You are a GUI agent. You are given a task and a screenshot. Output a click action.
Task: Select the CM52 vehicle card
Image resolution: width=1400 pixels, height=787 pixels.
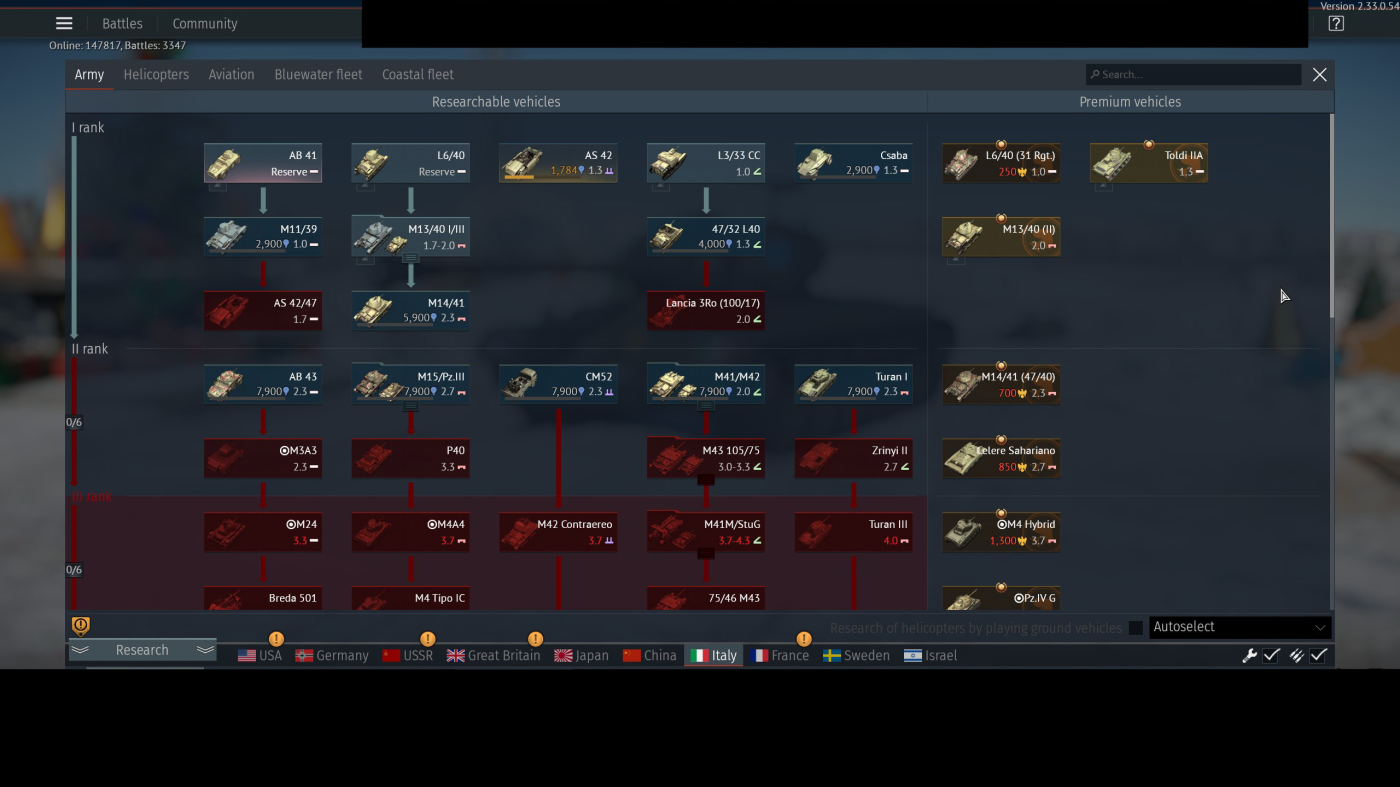(x=558, y=384)
